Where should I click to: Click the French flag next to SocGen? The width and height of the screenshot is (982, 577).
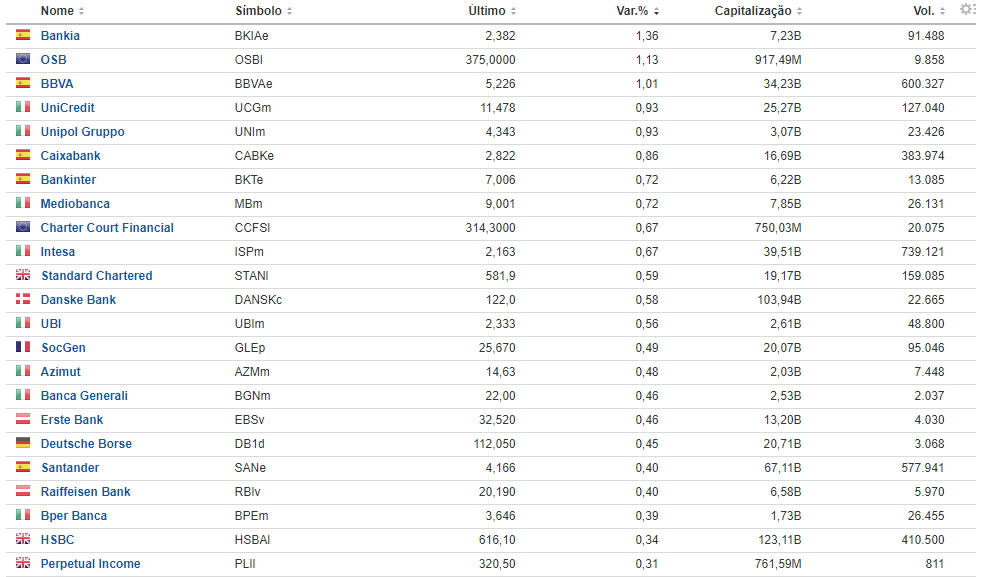pos(23,348)
